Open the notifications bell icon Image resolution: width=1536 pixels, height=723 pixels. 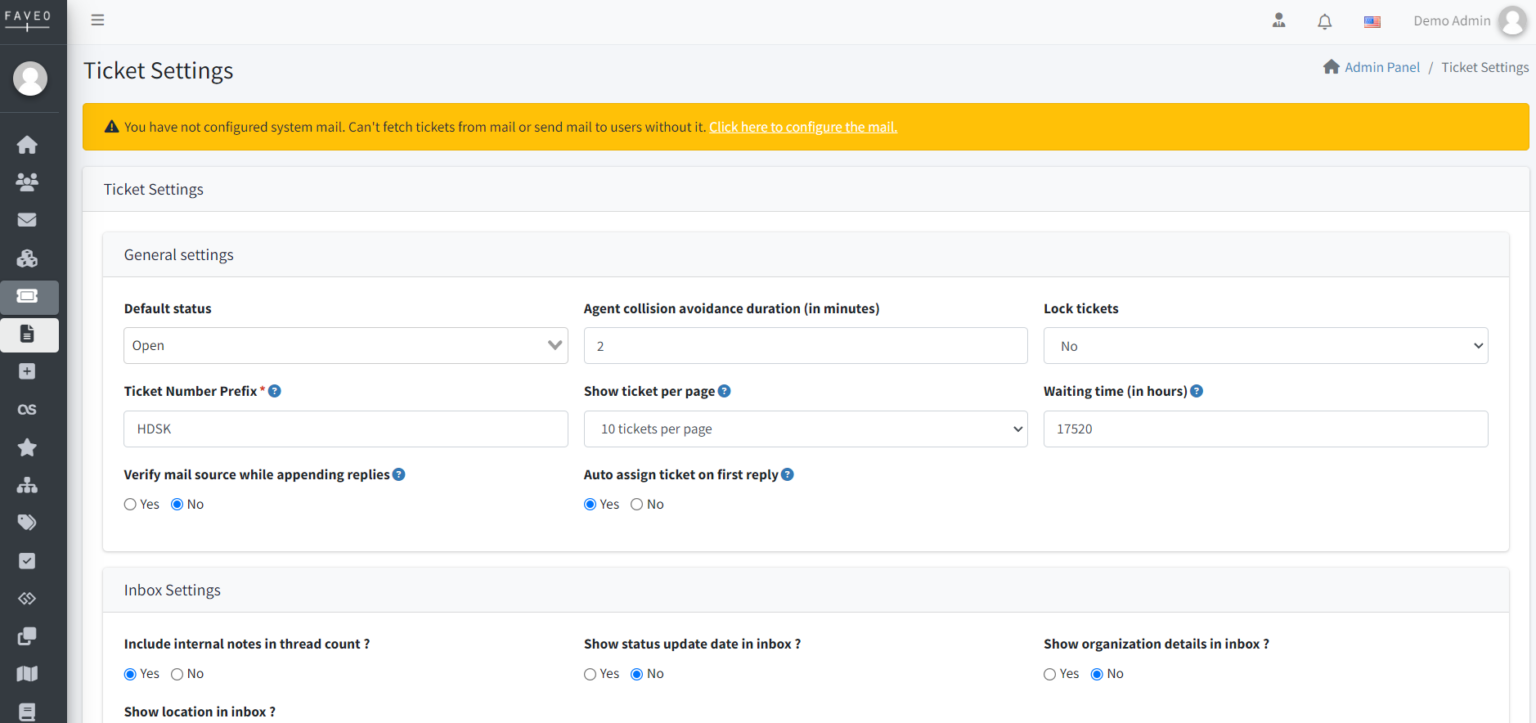[x=1324, y=21]
